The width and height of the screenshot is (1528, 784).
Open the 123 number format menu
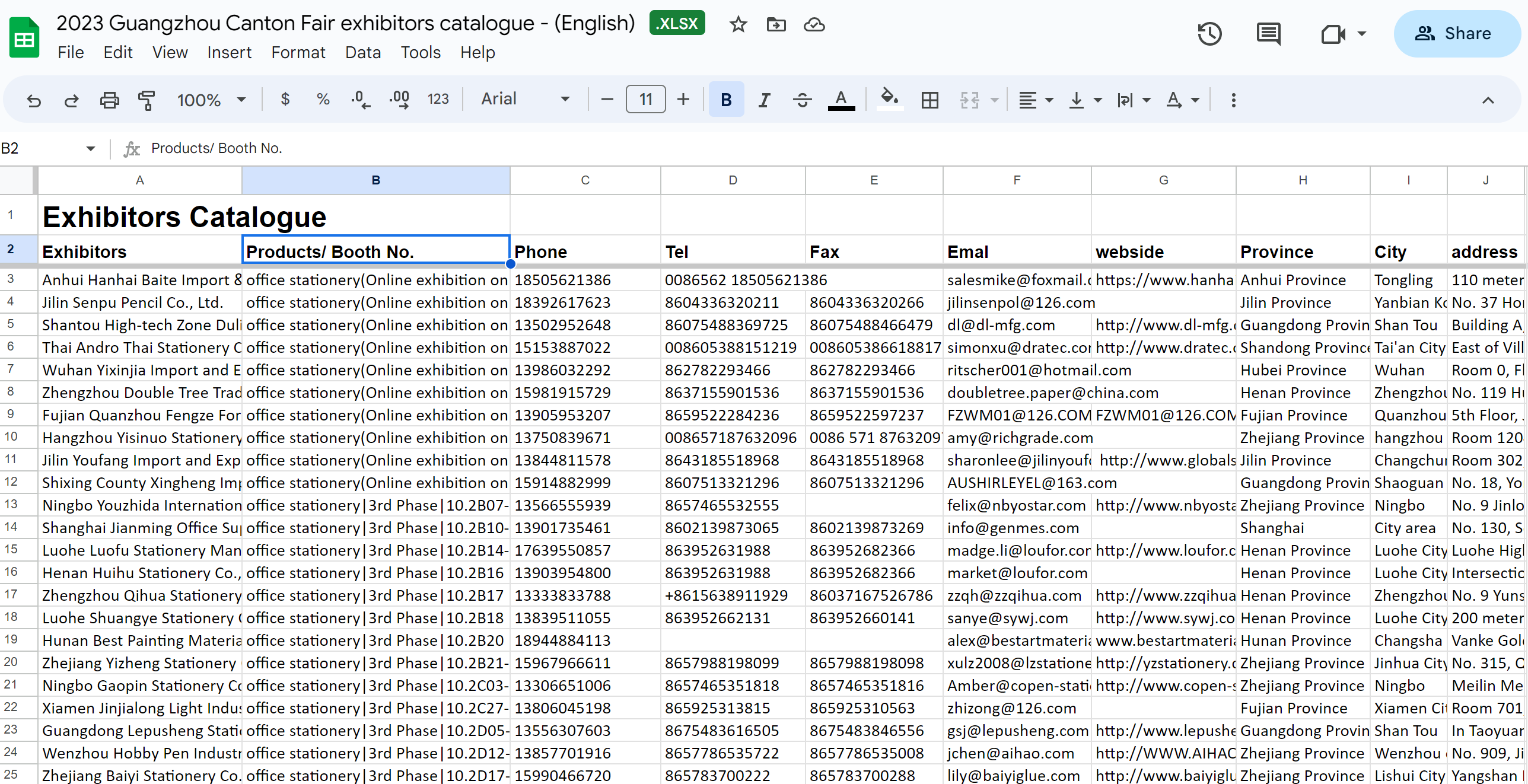click(438, 99)
